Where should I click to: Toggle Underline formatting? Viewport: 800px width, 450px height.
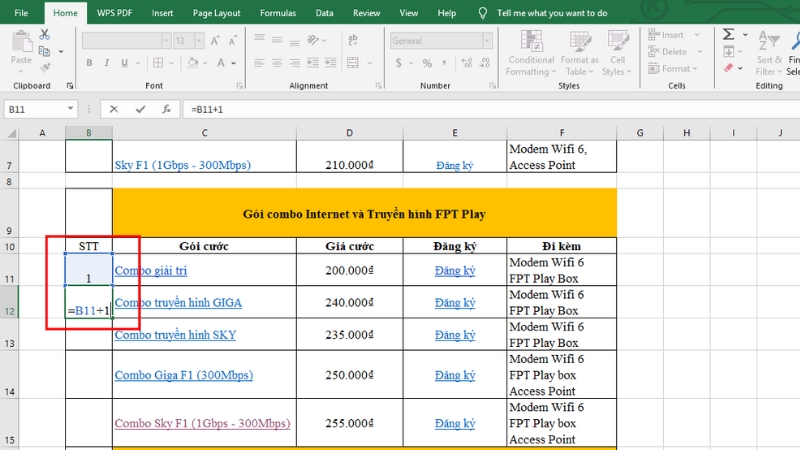122,63
